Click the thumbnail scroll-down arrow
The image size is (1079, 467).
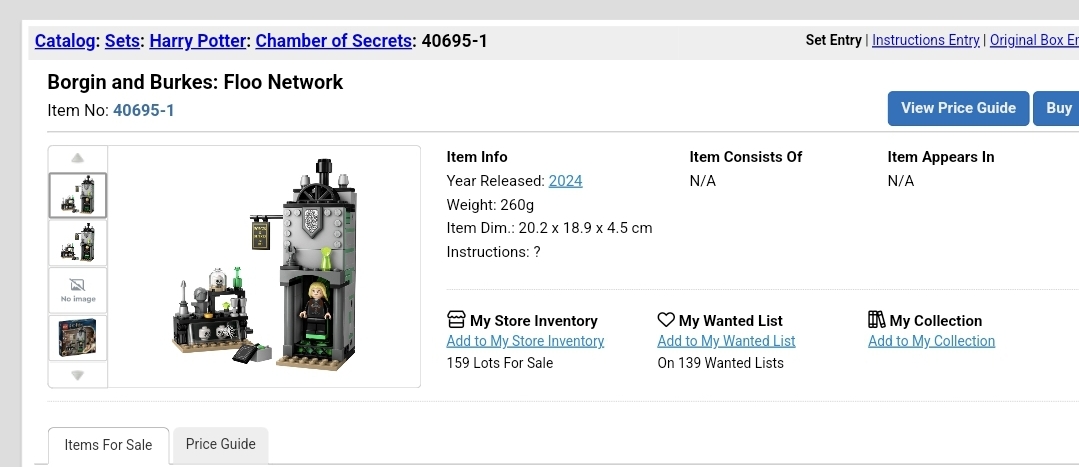[x=78, y=376]
